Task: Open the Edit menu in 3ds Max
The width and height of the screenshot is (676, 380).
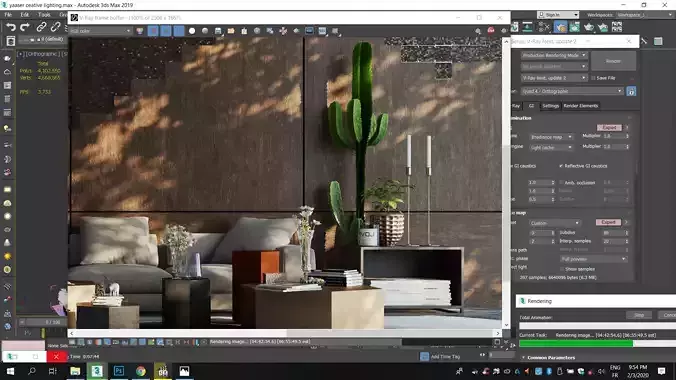Action: [x=25, y=15]
